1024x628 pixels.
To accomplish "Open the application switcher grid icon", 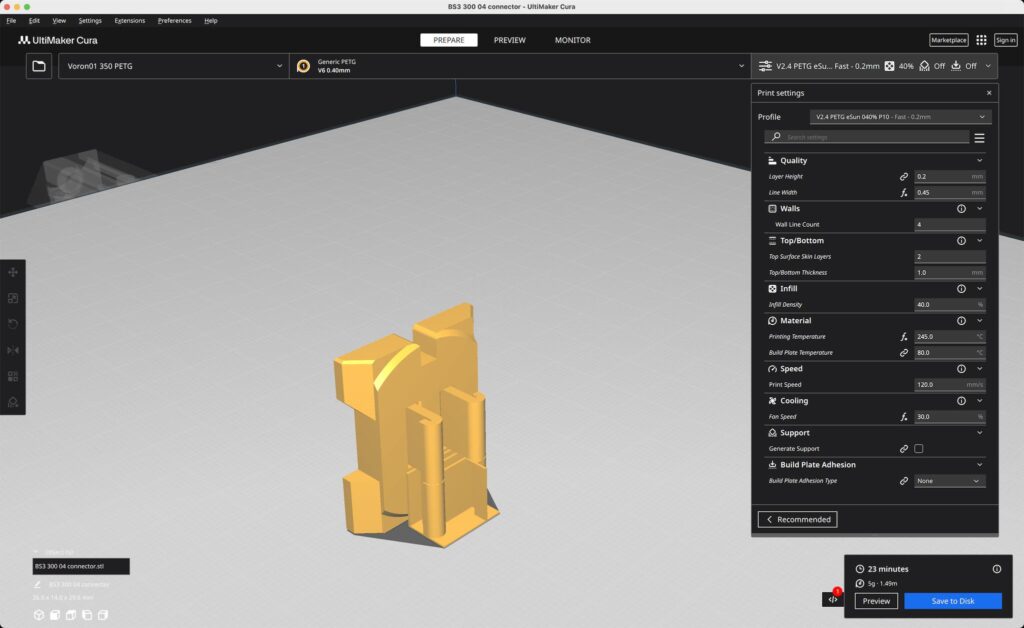I will click(x=981, y=40).
